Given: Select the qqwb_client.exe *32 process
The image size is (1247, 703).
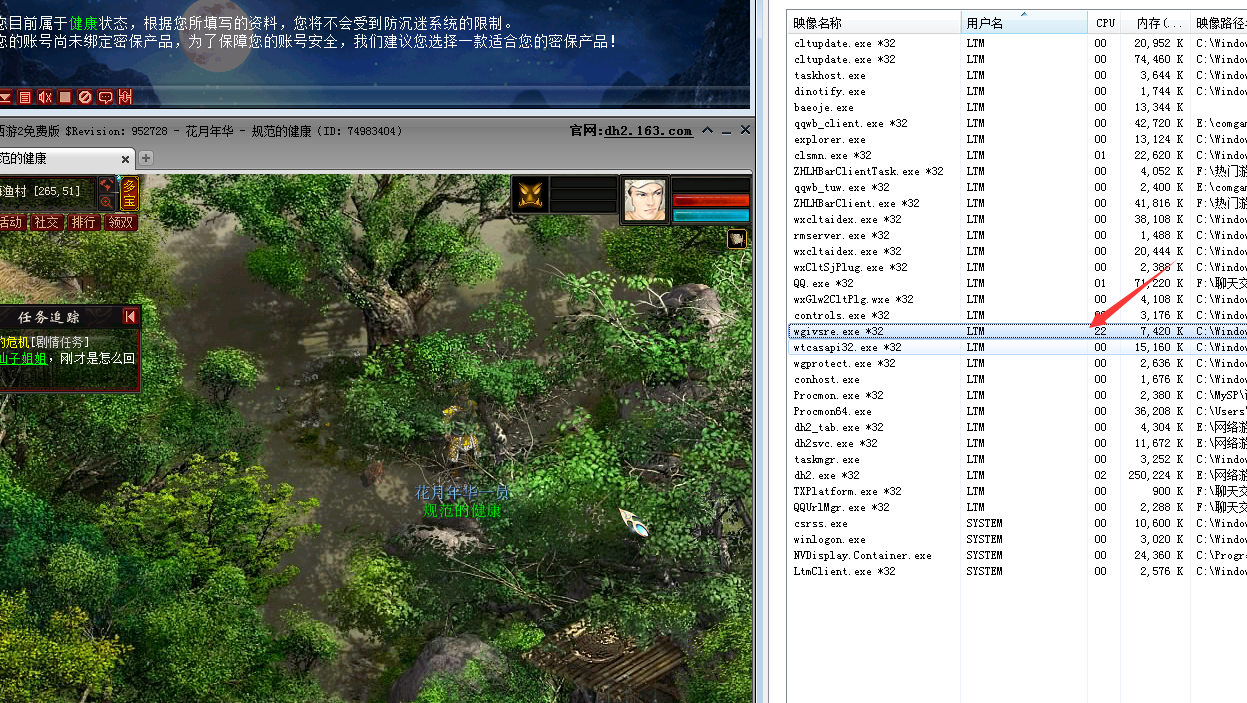Looking at the screenshot, I should (x=1017, y=123).
